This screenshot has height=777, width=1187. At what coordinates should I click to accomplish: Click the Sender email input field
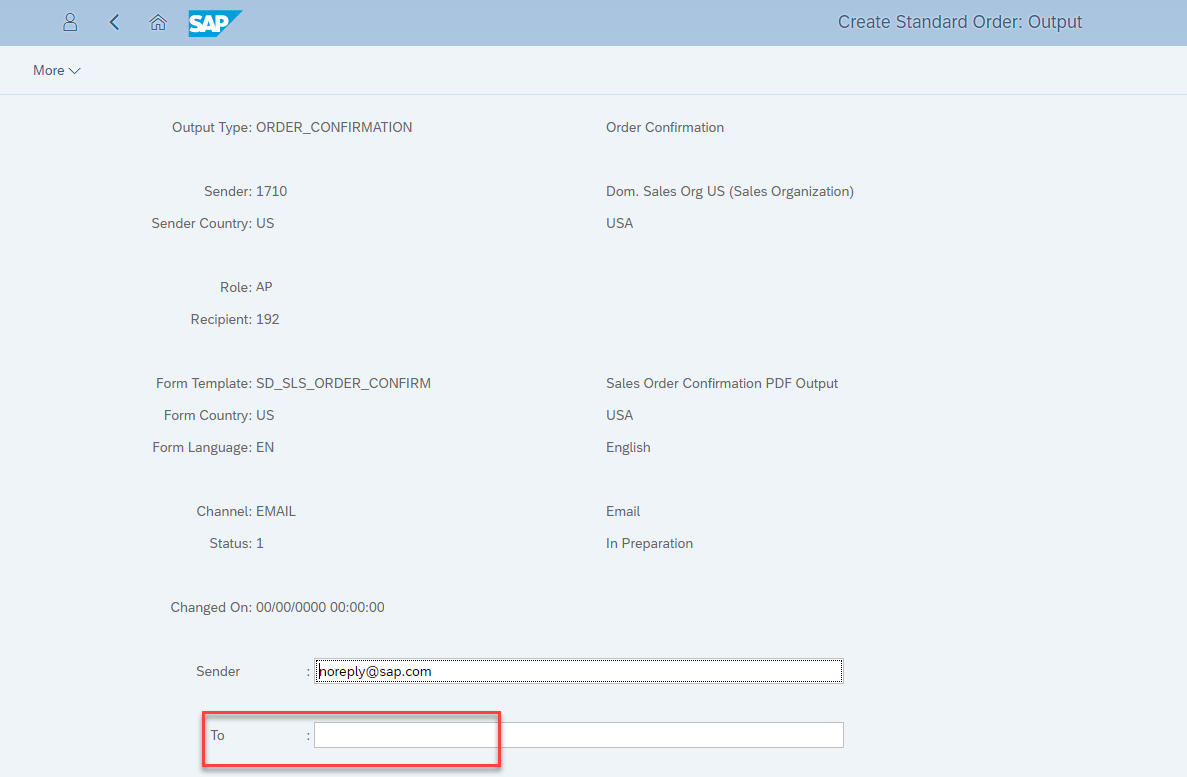(578, 671)
